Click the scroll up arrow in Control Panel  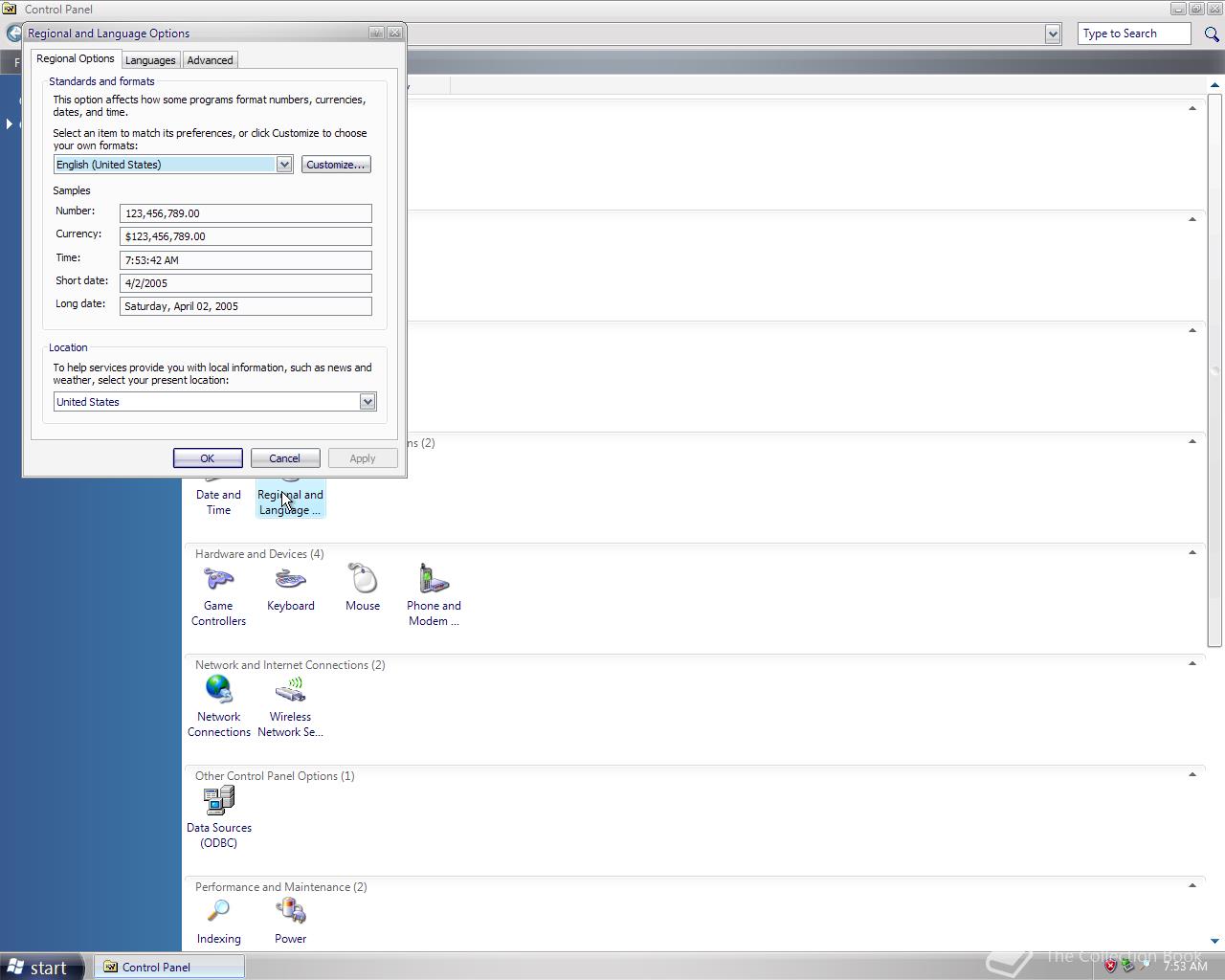[1214, 86]
